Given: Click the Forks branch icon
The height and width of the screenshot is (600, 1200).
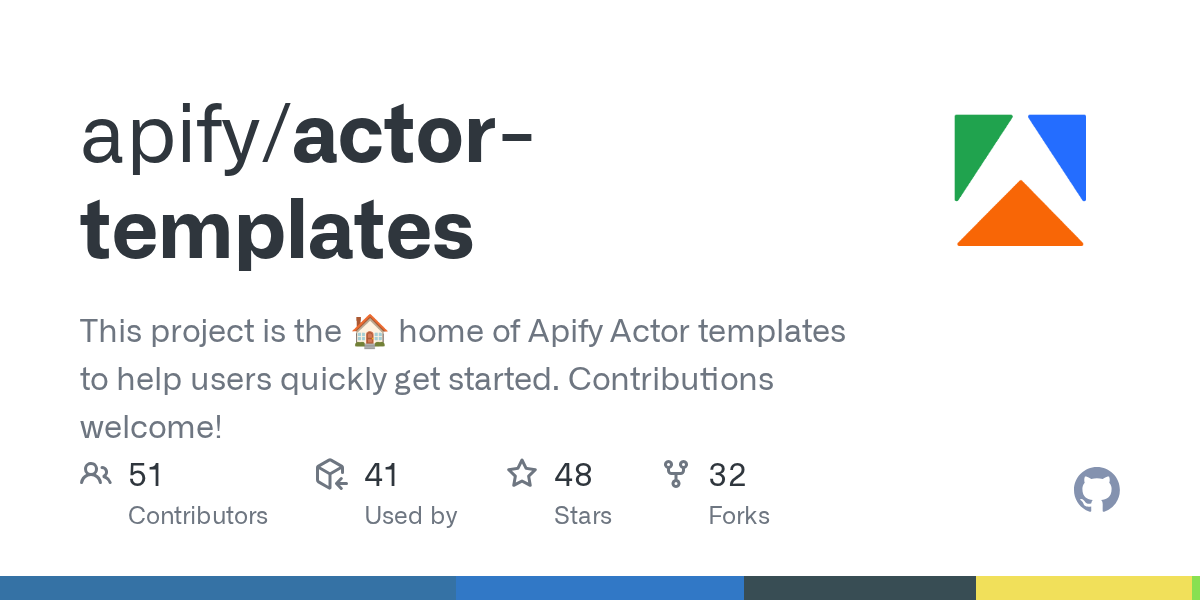Looking at the screenshot, I should [x=676, y=474].
